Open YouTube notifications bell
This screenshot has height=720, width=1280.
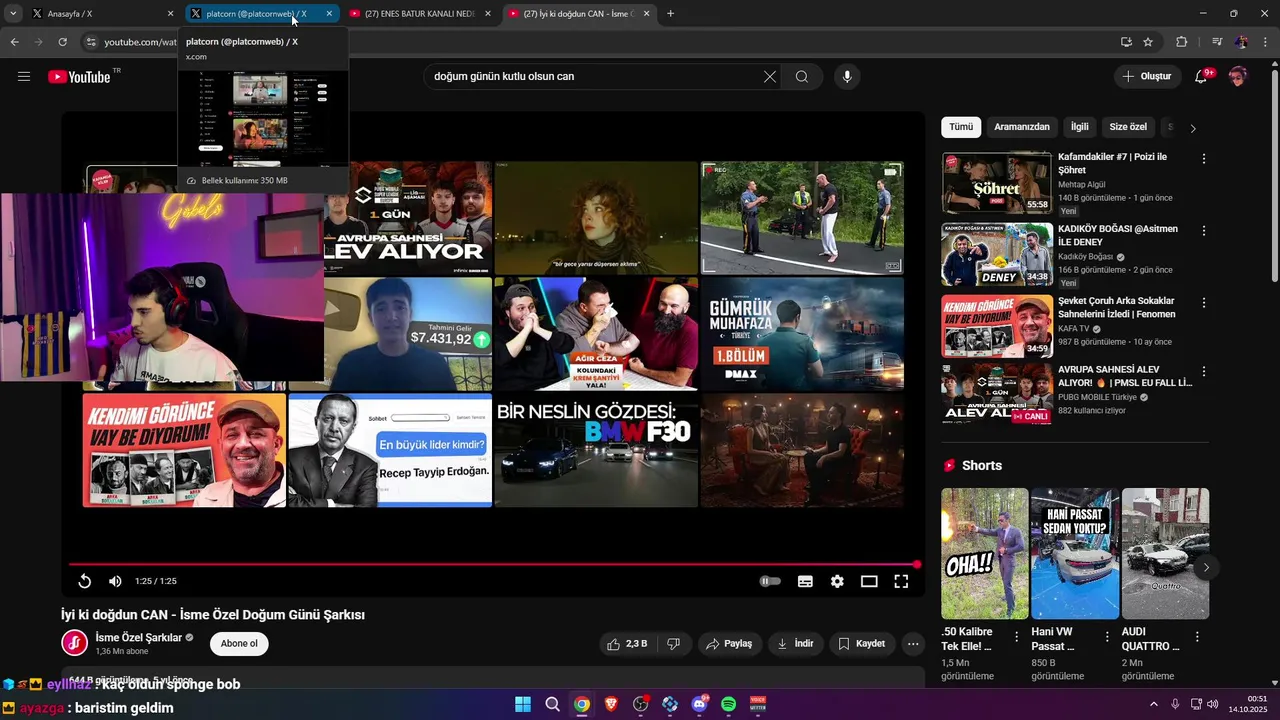click(1202, 76)
